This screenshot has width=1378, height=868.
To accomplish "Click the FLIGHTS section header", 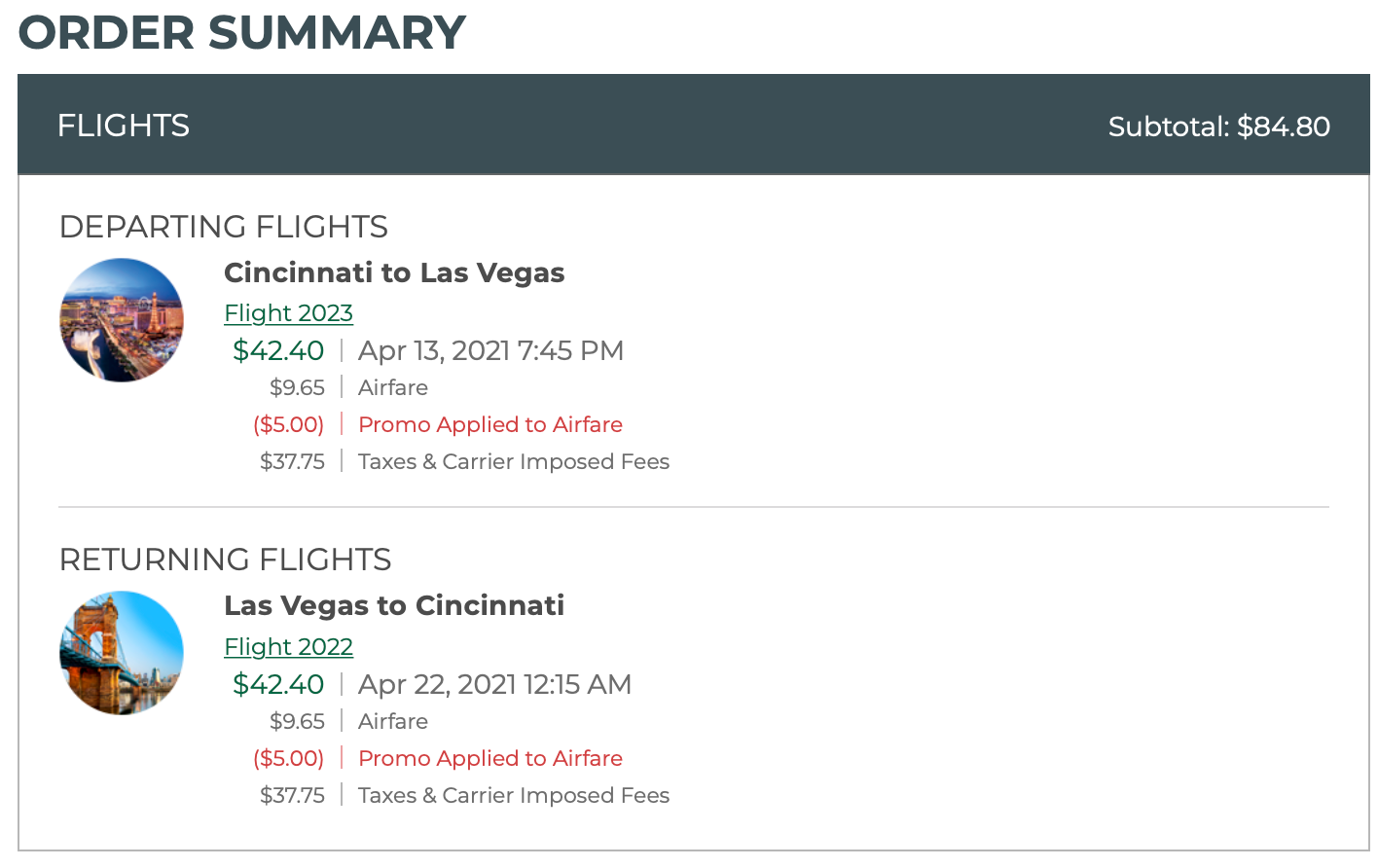I will point(123,125).
